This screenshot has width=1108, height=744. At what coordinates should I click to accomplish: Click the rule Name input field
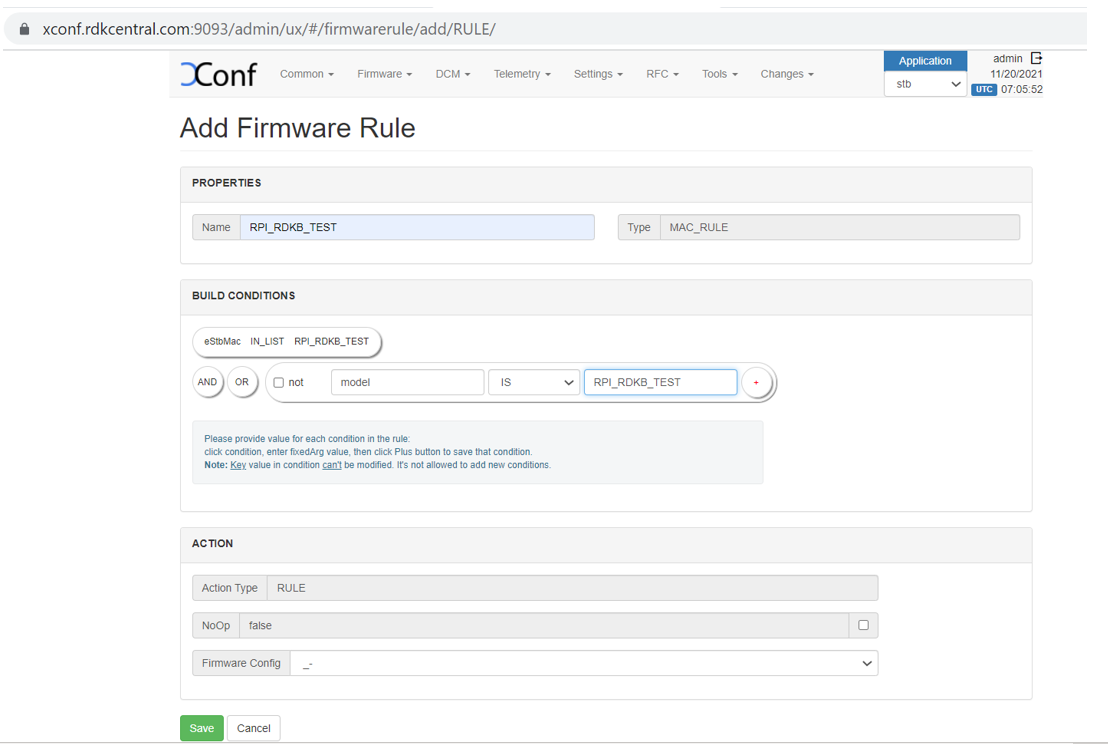[416, 227]
